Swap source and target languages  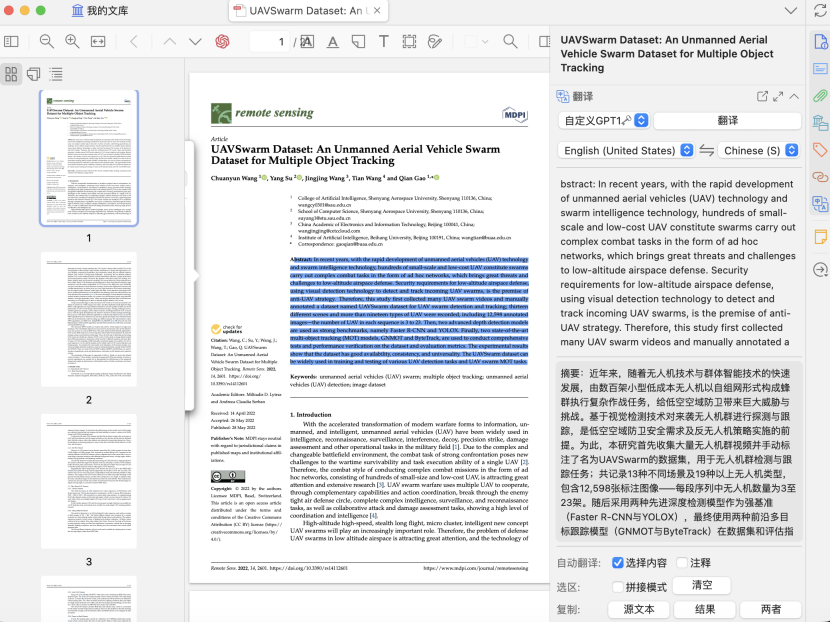[x=707, y=150]
